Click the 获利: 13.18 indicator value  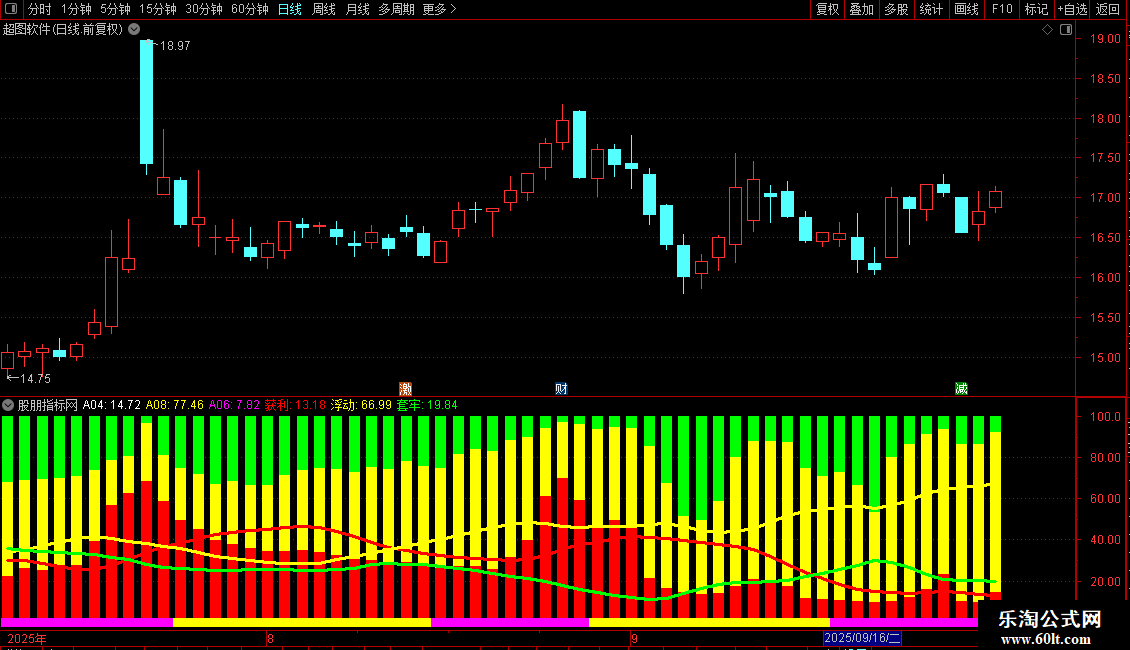[x=295, y=405]
